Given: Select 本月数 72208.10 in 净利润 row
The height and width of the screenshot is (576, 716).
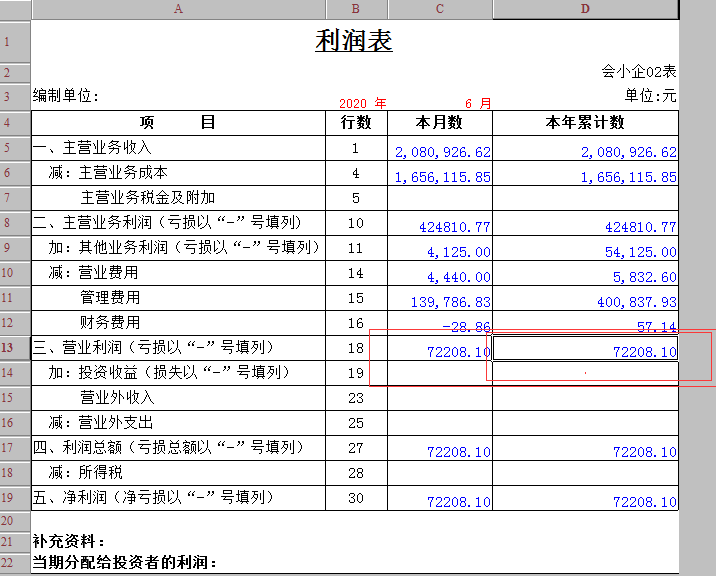Looking at the screenshot, I should pyautogui.click(x=440, y=498).
